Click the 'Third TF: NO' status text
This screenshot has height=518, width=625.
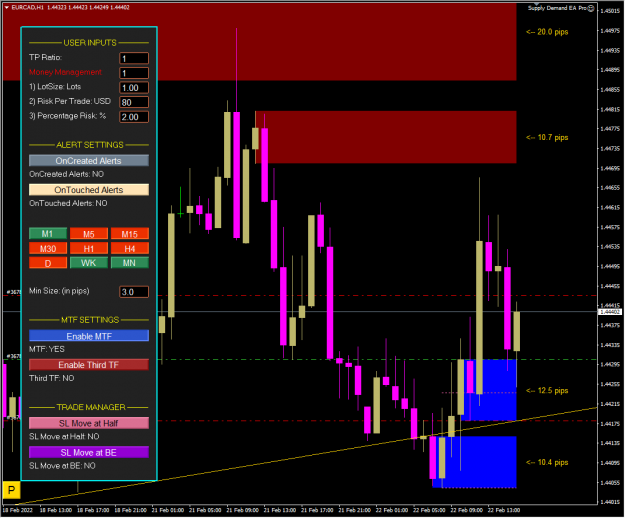(52, 378)
